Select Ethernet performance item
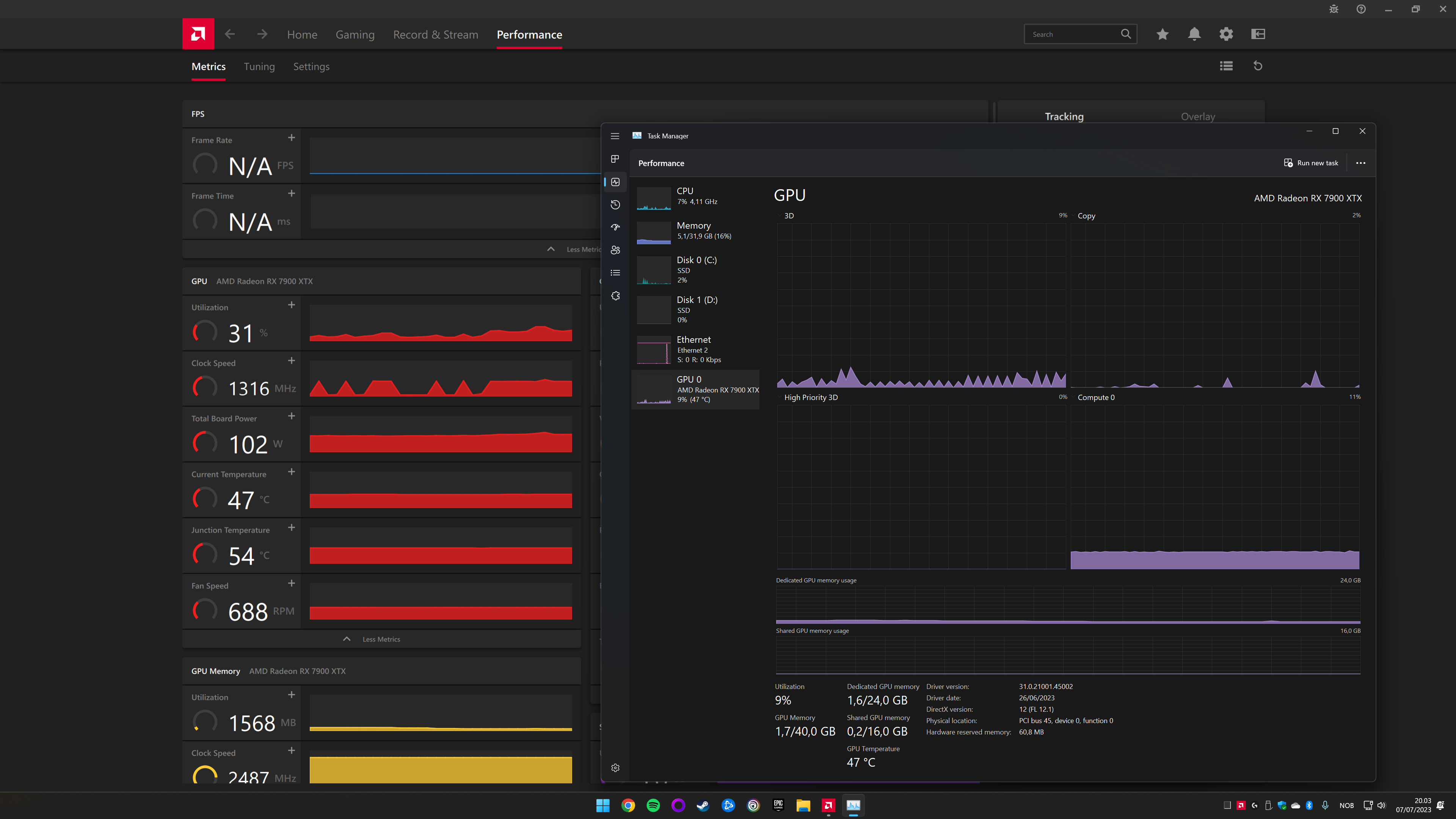This screenshot has height=819, width=1456. click(x=696, y=349)
